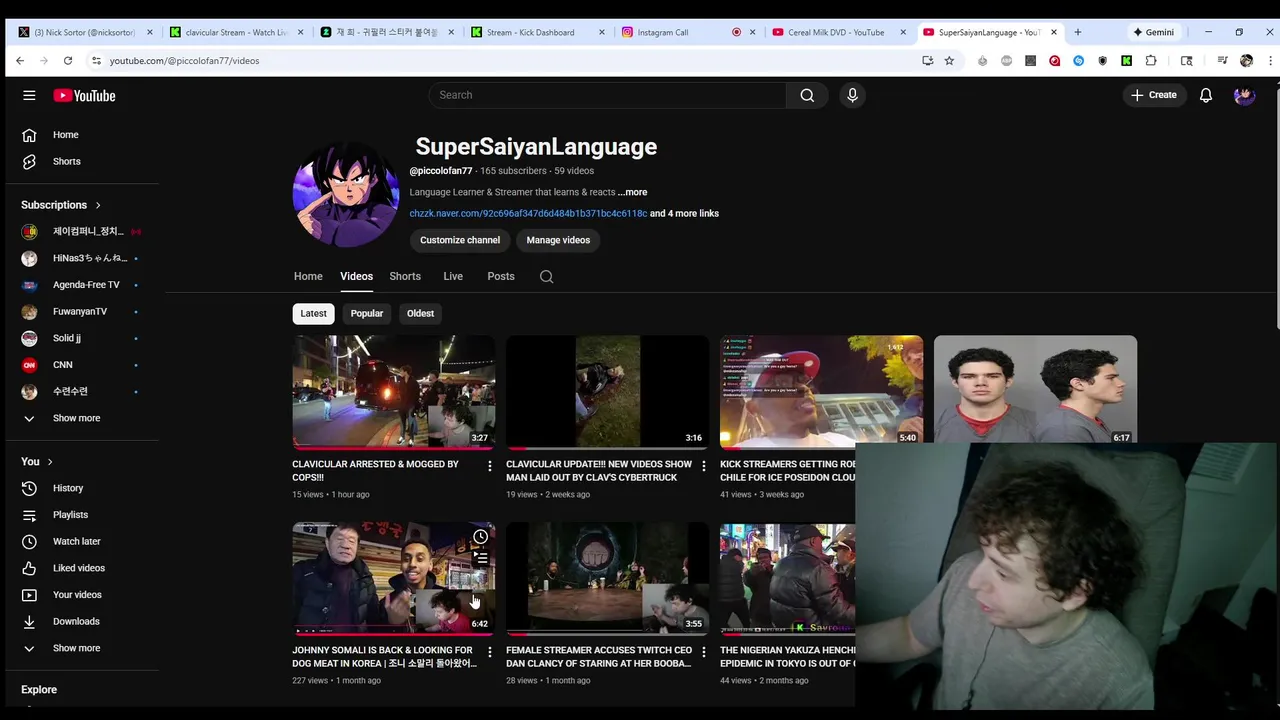Image resolution: width=1280 pixels, height=720 pixels.
Task: Switch to the channel Home tab
Action: coord(308,277)
